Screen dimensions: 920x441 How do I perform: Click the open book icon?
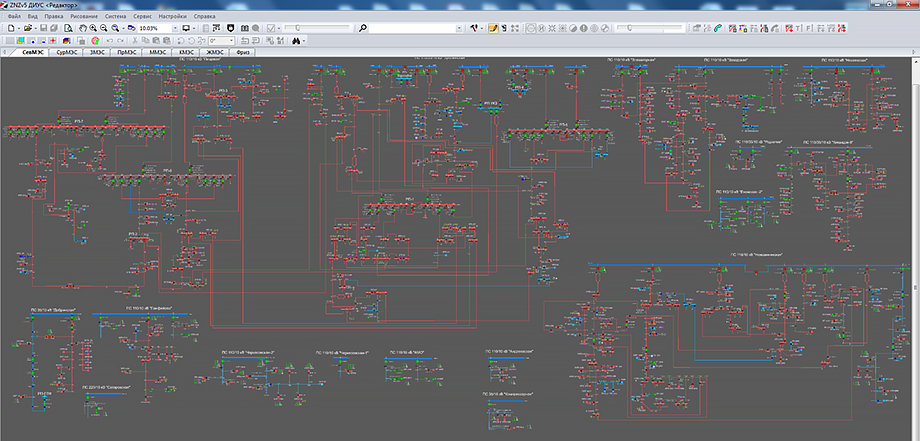(245, 28)
